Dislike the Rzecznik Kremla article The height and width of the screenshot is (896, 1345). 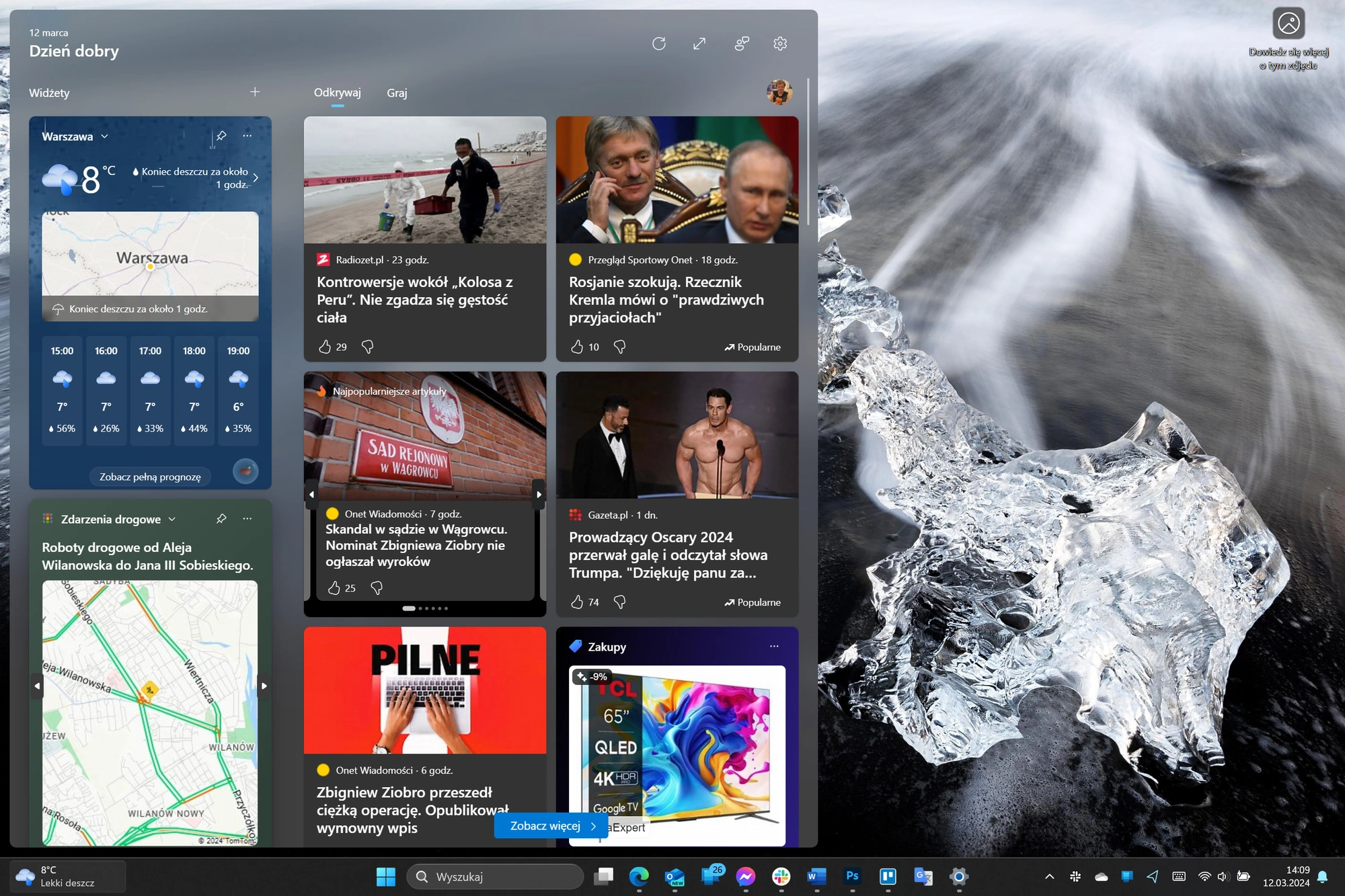pyautogui.click(x=619, y=347)
